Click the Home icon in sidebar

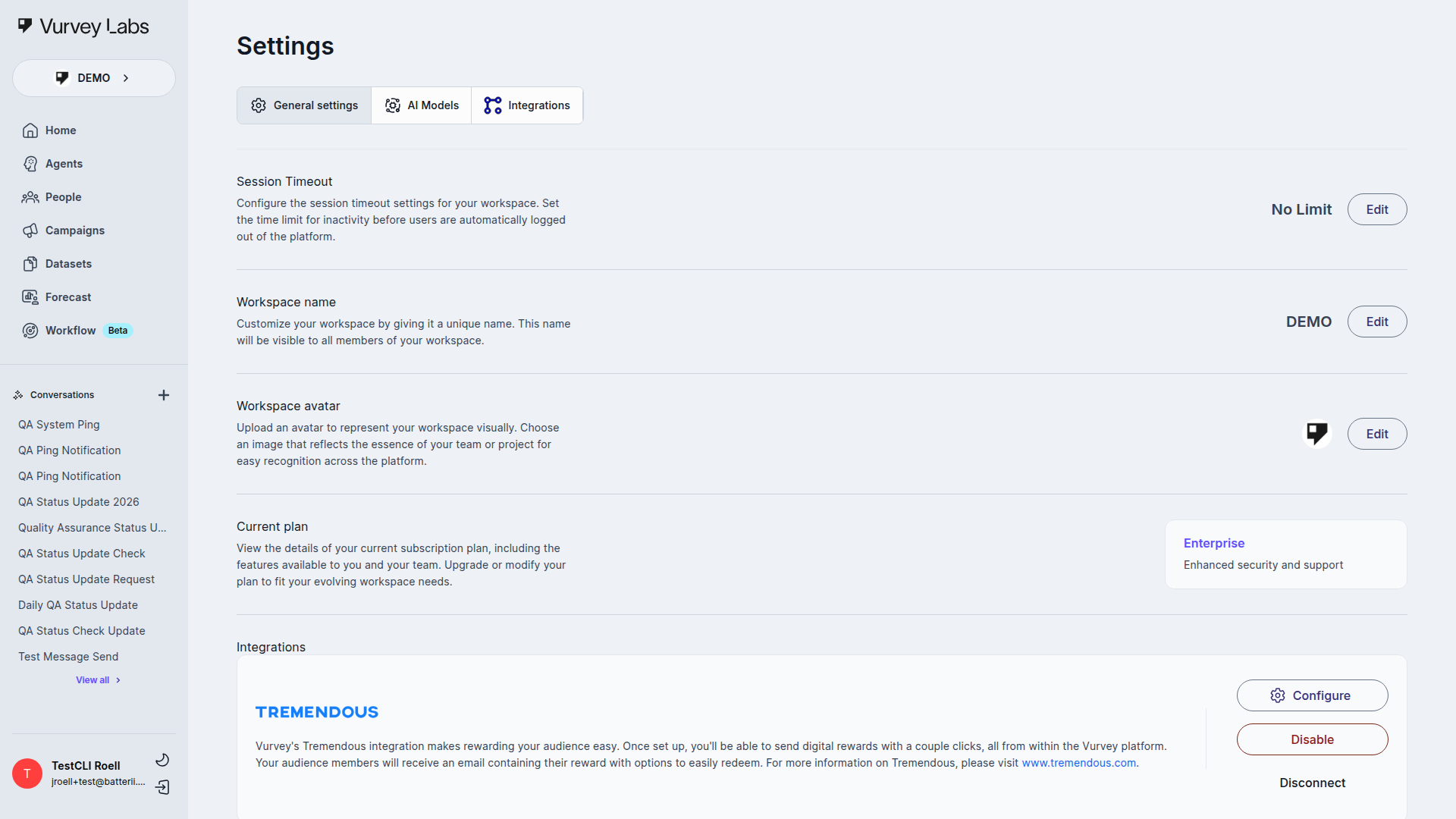click(30, 130)
